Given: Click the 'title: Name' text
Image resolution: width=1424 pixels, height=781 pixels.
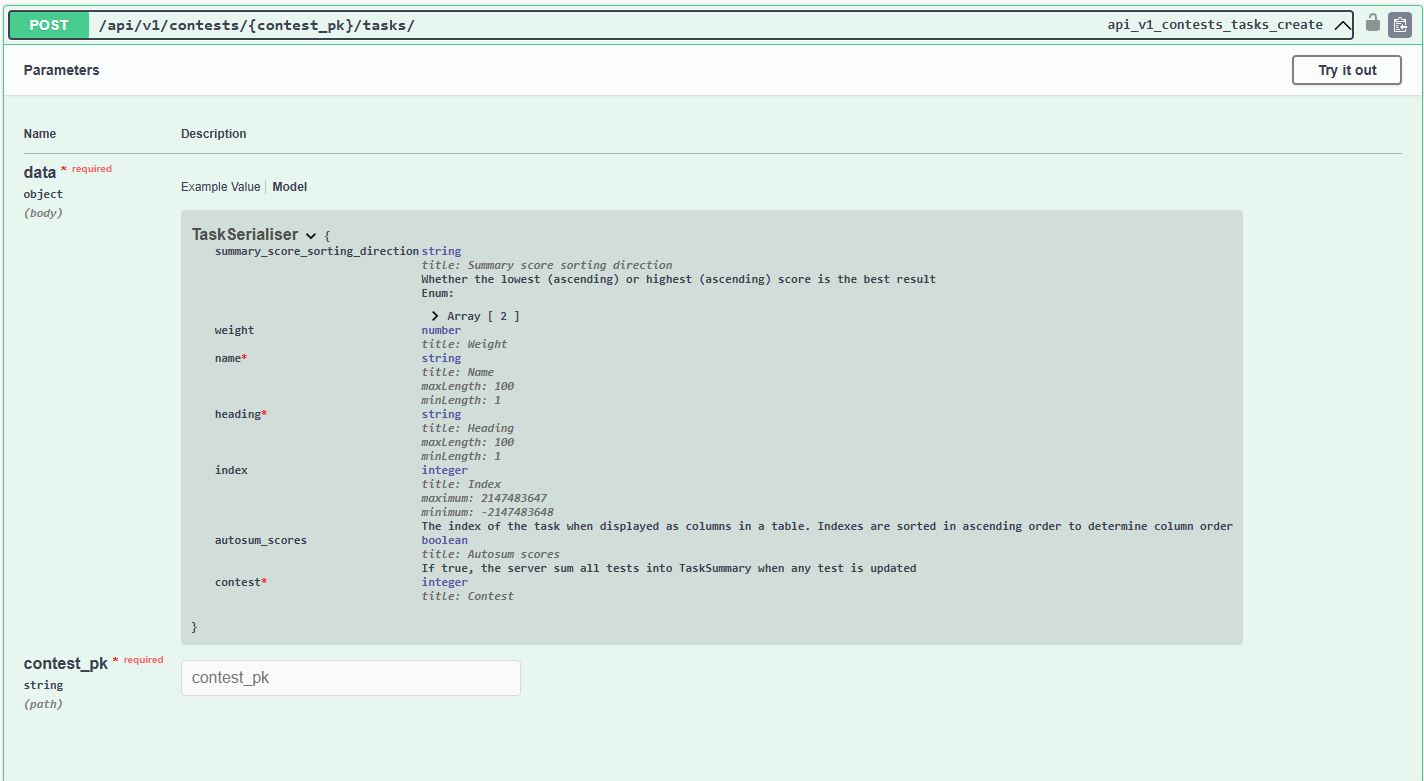Looking at the screenshot, I should click(458, 372).
